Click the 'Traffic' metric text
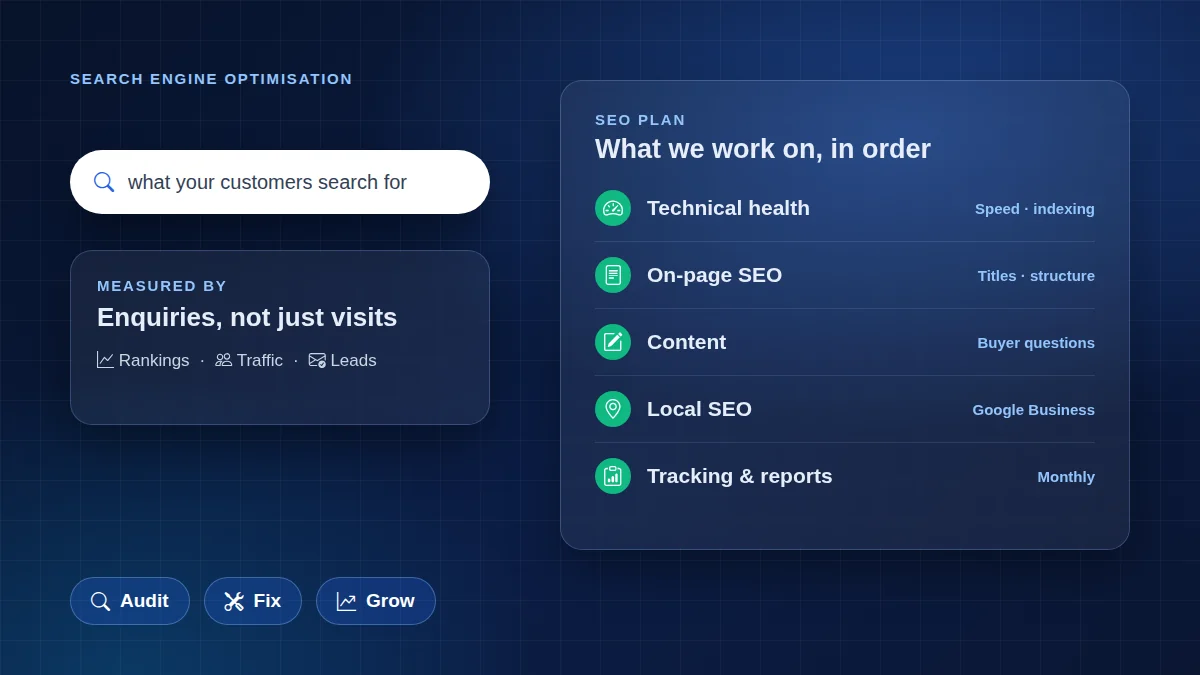Image resolution: width=1200 pixels, height=675 pixels. (x=260, y=361)
